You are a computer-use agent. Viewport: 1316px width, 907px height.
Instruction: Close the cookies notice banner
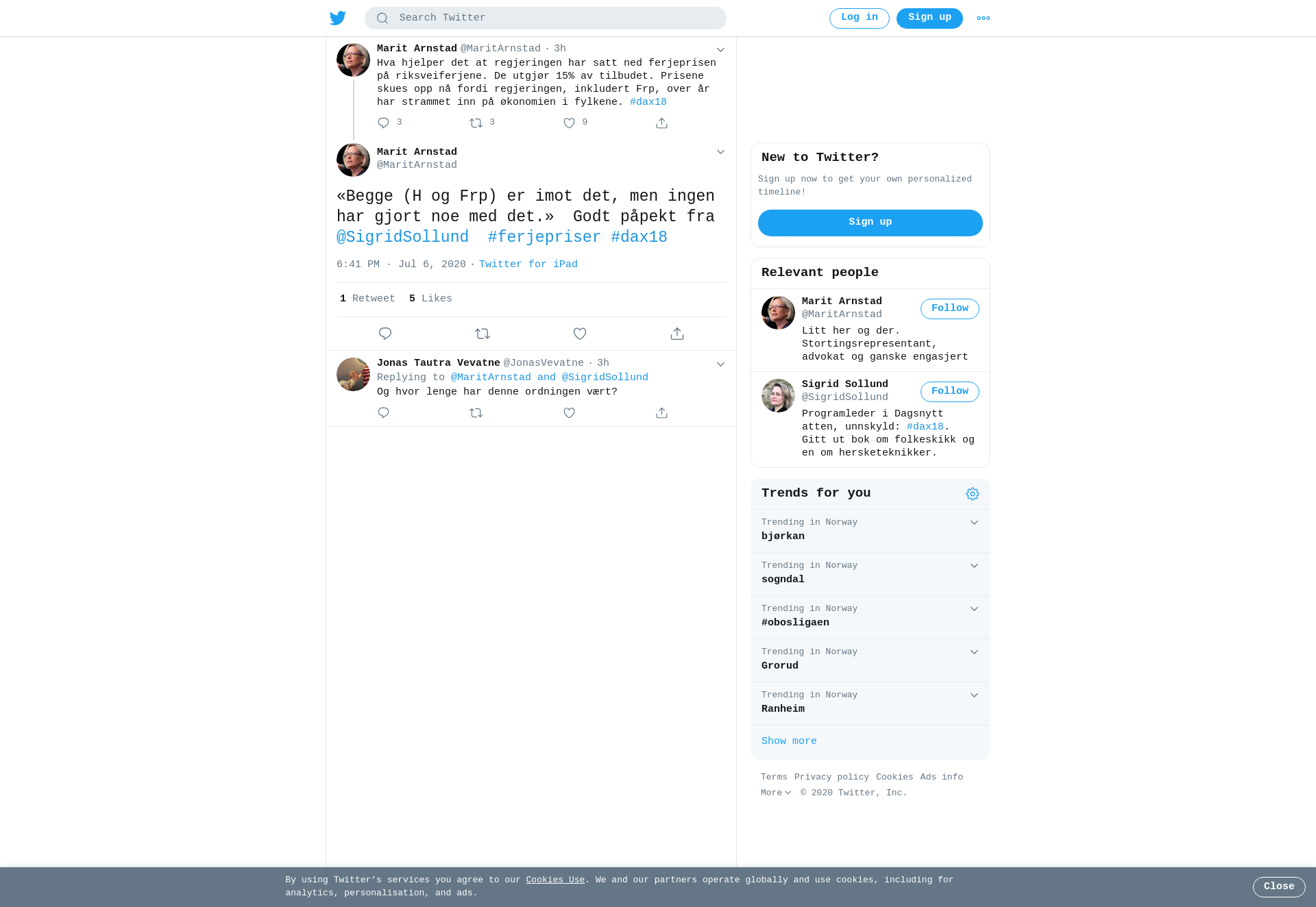coord(1279,887)
